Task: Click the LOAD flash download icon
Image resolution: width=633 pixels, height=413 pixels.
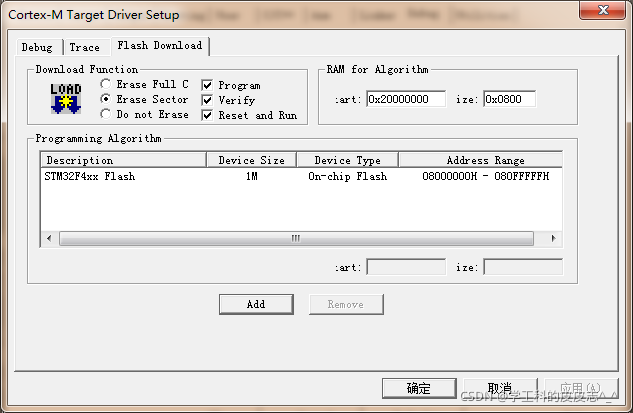Action: coord(66,99)
